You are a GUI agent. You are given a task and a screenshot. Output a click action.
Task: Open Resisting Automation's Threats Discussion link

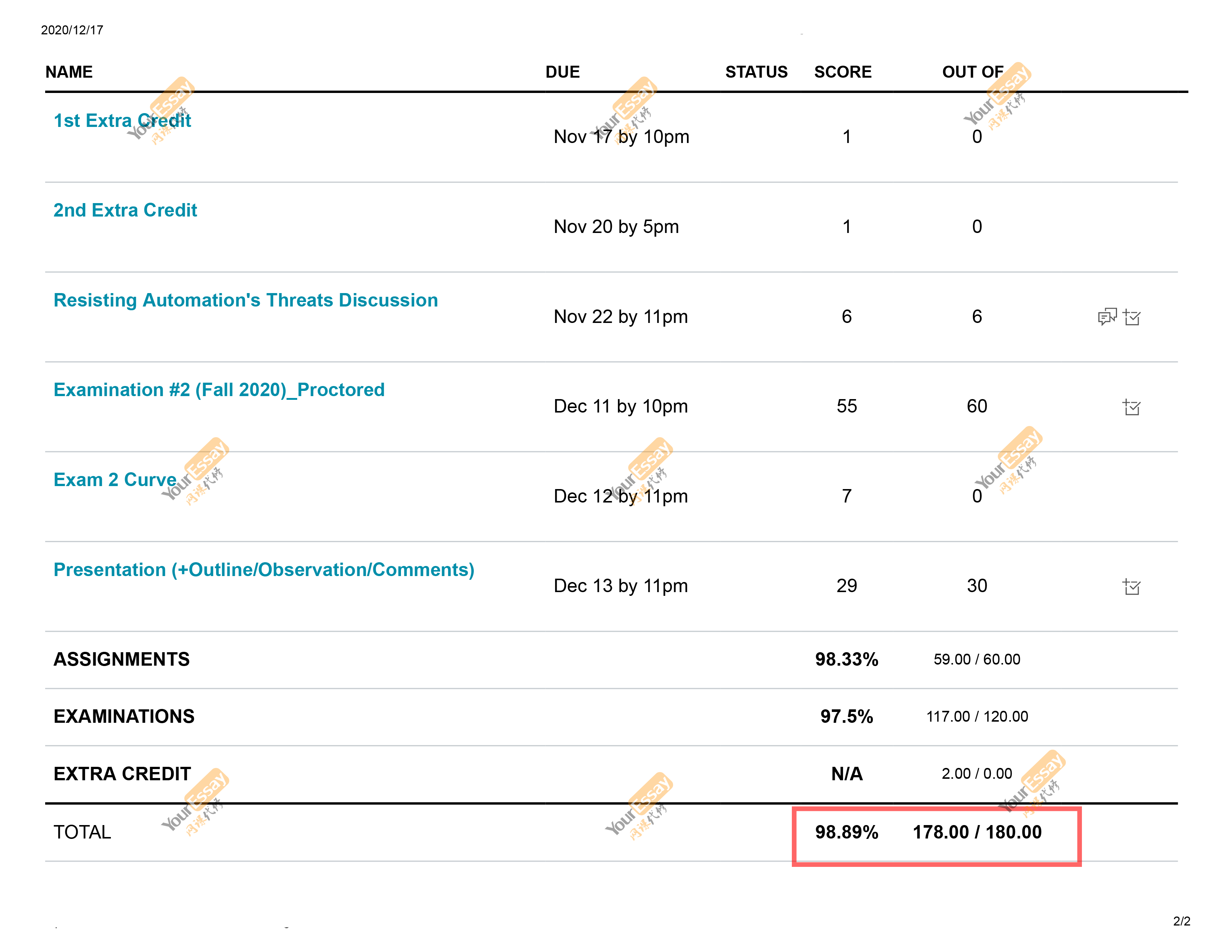tap(246, 300)
